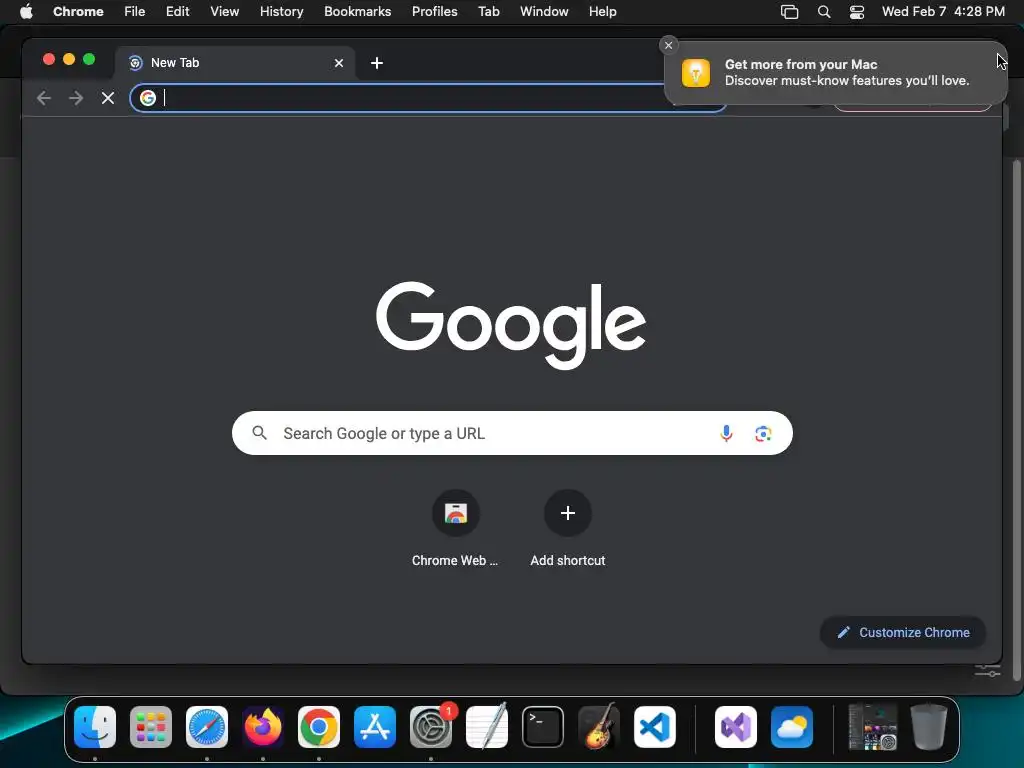Viewport: 1024px width, 768px height.
Task: Open the minimized window thumbnail in Dock
Action: [x=872, y=727]
